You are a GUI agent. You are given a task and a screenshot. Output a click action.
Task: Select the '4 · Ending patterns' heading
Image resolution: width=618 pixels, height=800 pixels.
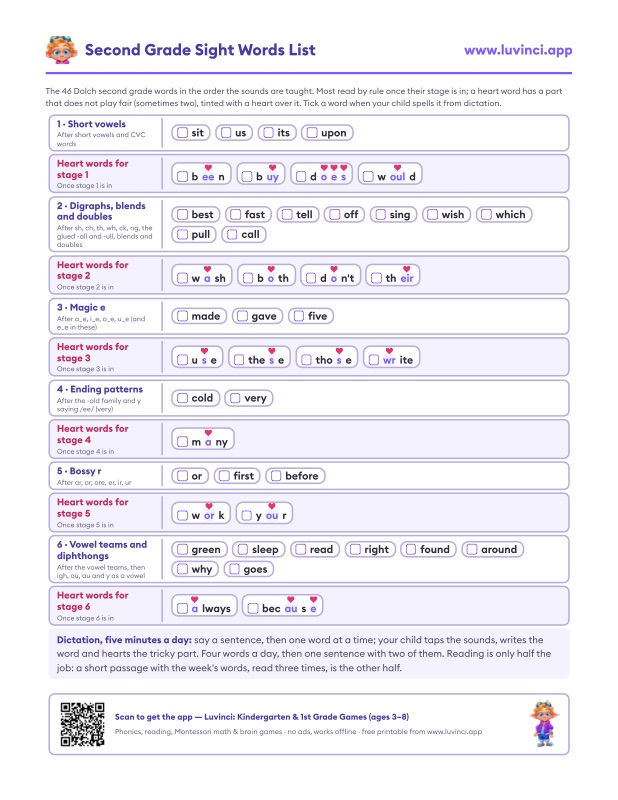coord(100,389)
